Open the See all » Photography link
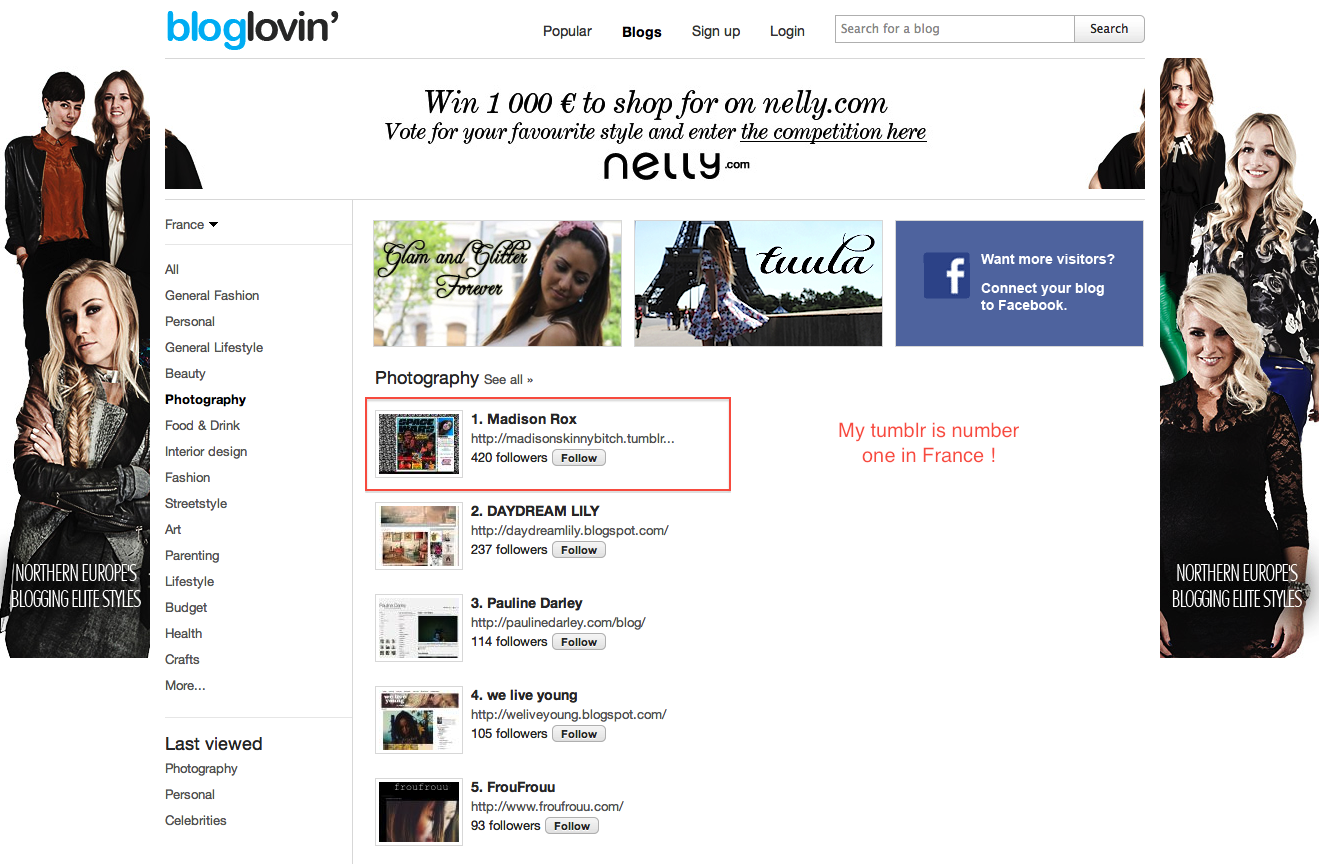 click(508, 380)
